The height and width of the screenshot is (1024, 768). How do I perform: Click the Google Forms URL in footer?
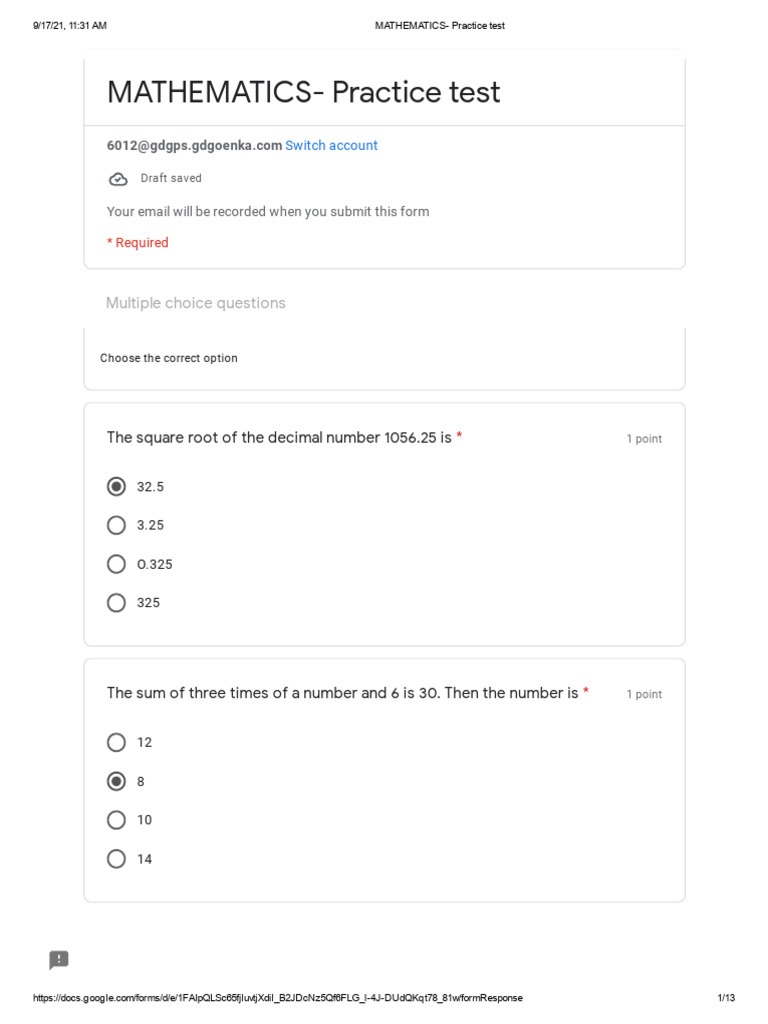[278, 998]
